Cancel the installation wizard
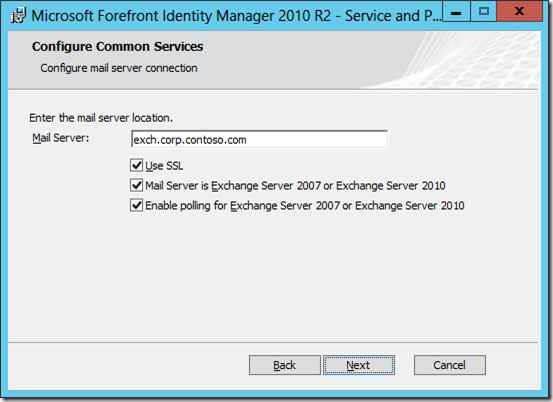The height and width of the screenshot is (402, 553). (450, 365)
